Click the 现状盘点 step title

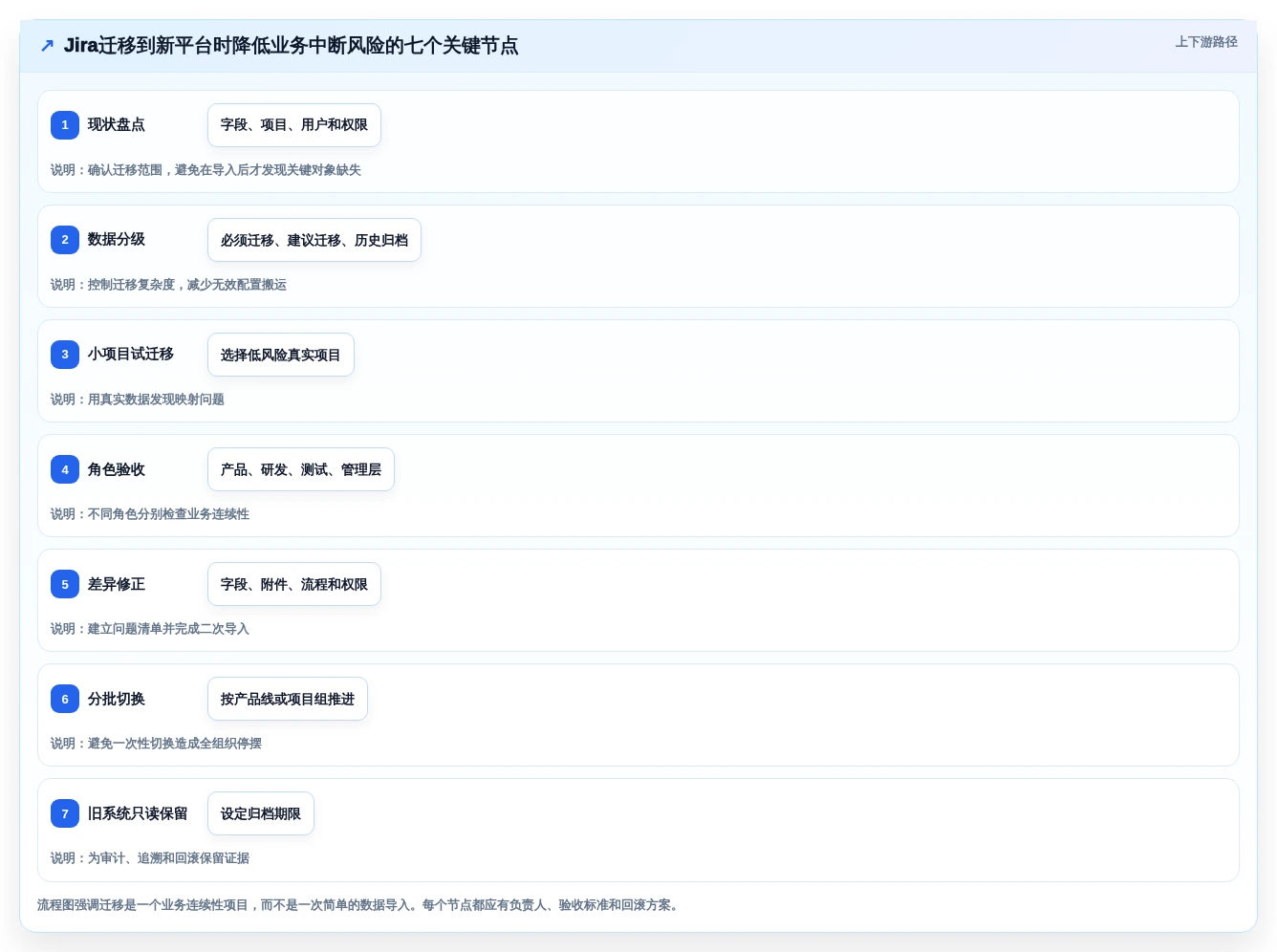(117, 124)
